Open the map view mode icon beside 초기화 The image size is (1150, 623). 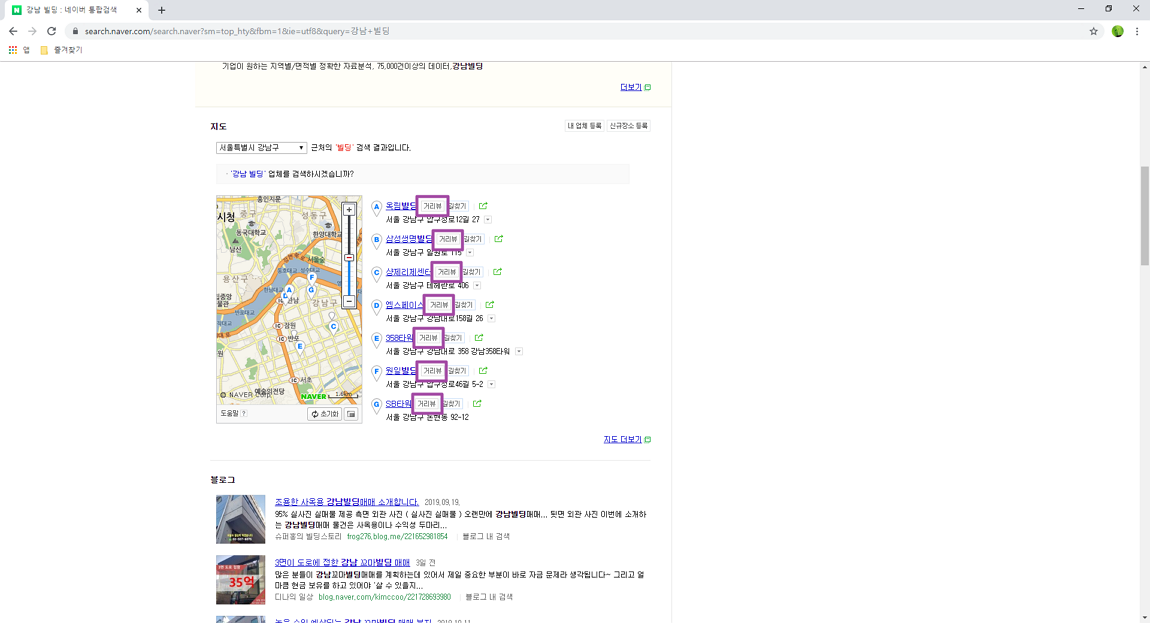click(351, 414)
